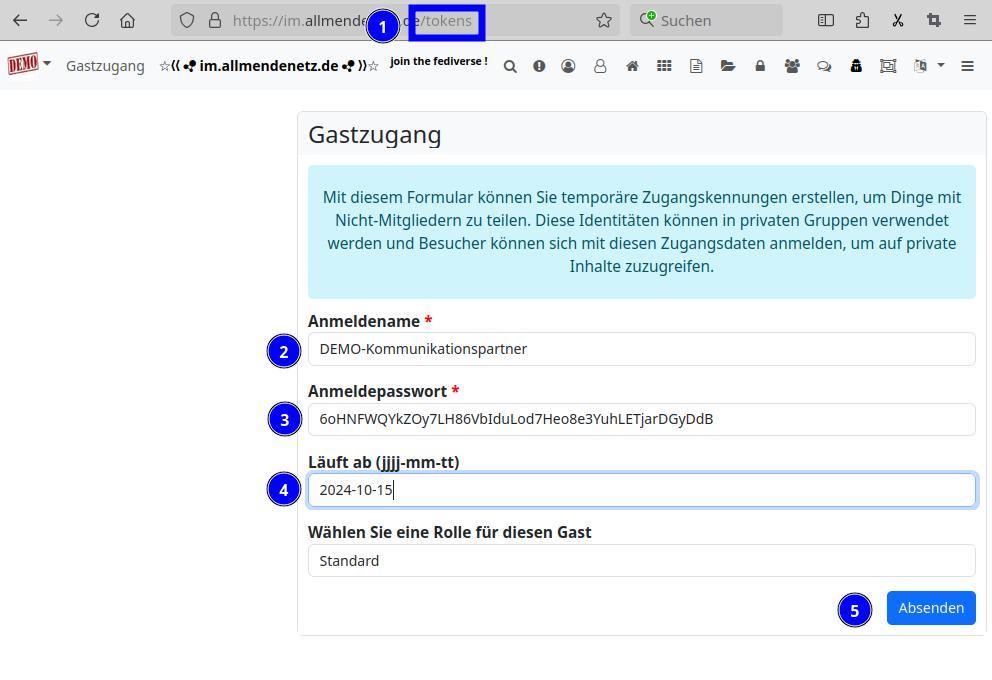Click the exclamation notification icon
Viewport: 992px width, 680px height.
coord(539,66)
